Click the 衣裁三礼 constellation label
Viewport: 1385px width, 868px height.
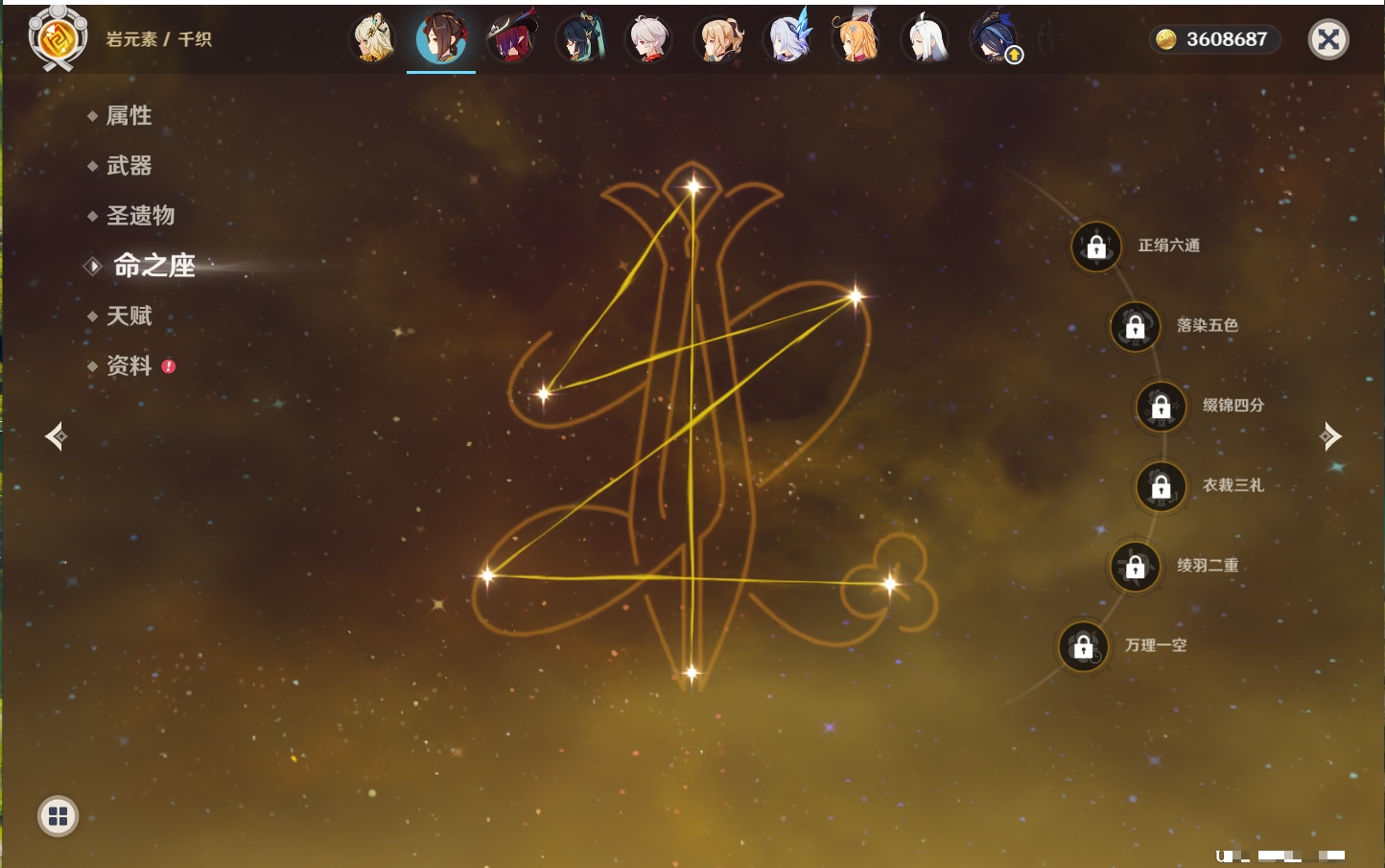1233,485
